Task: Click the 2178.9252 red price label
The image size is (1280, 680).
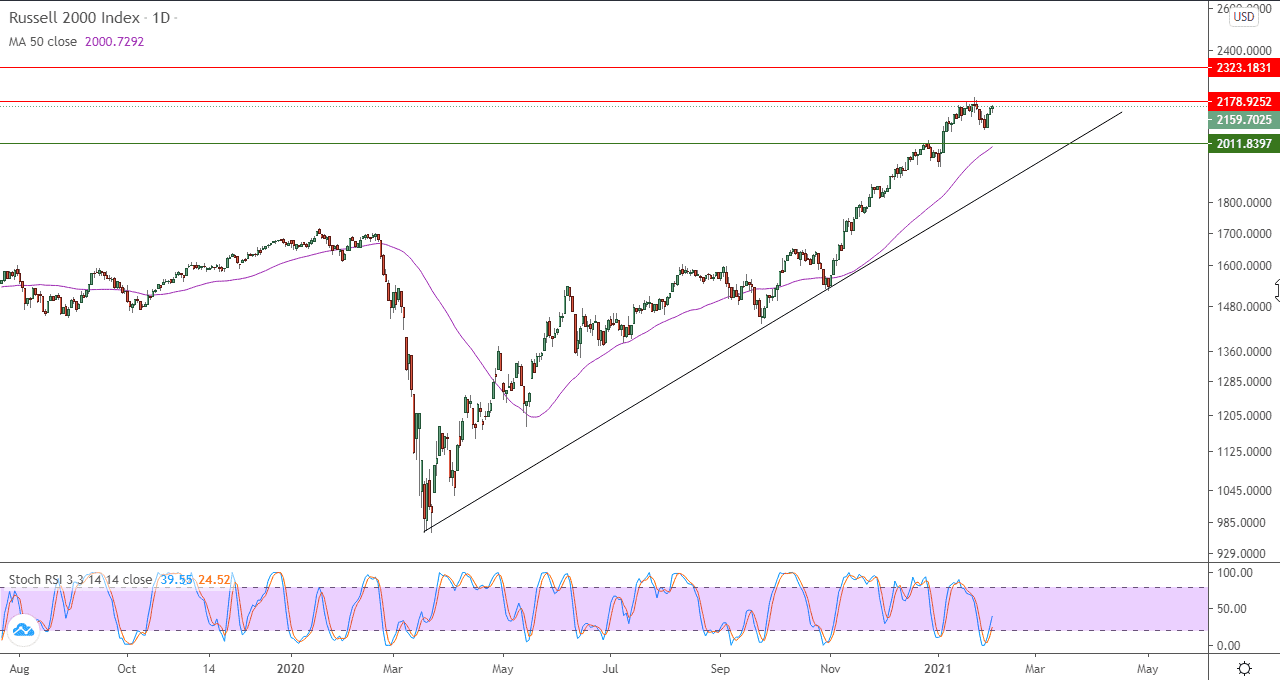Action: point(1244,101)
